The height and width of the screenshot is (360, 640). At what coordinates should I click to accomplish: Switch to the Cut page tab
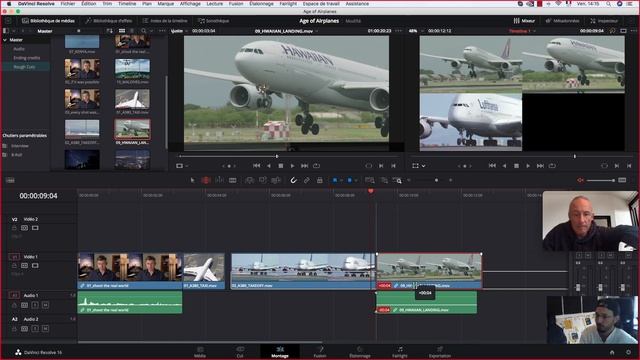pyautogui.click(x=240, y=351)
